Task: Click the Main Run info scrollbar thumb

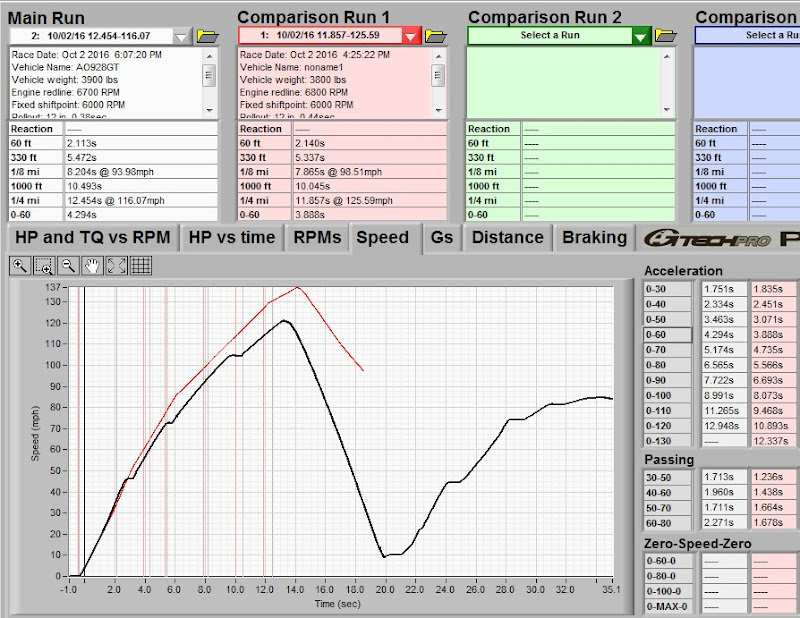Action: coord(209,76)
